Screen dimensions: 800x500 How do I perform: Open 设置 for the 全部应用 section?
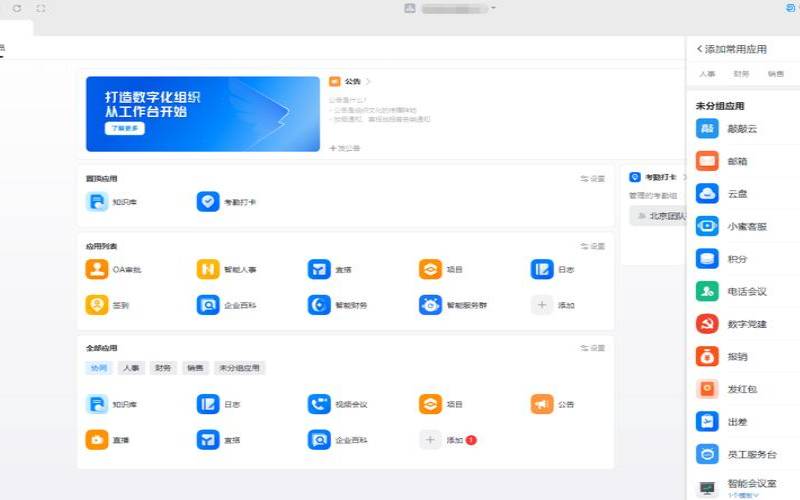pyautogui.click(x=592, y=348)
